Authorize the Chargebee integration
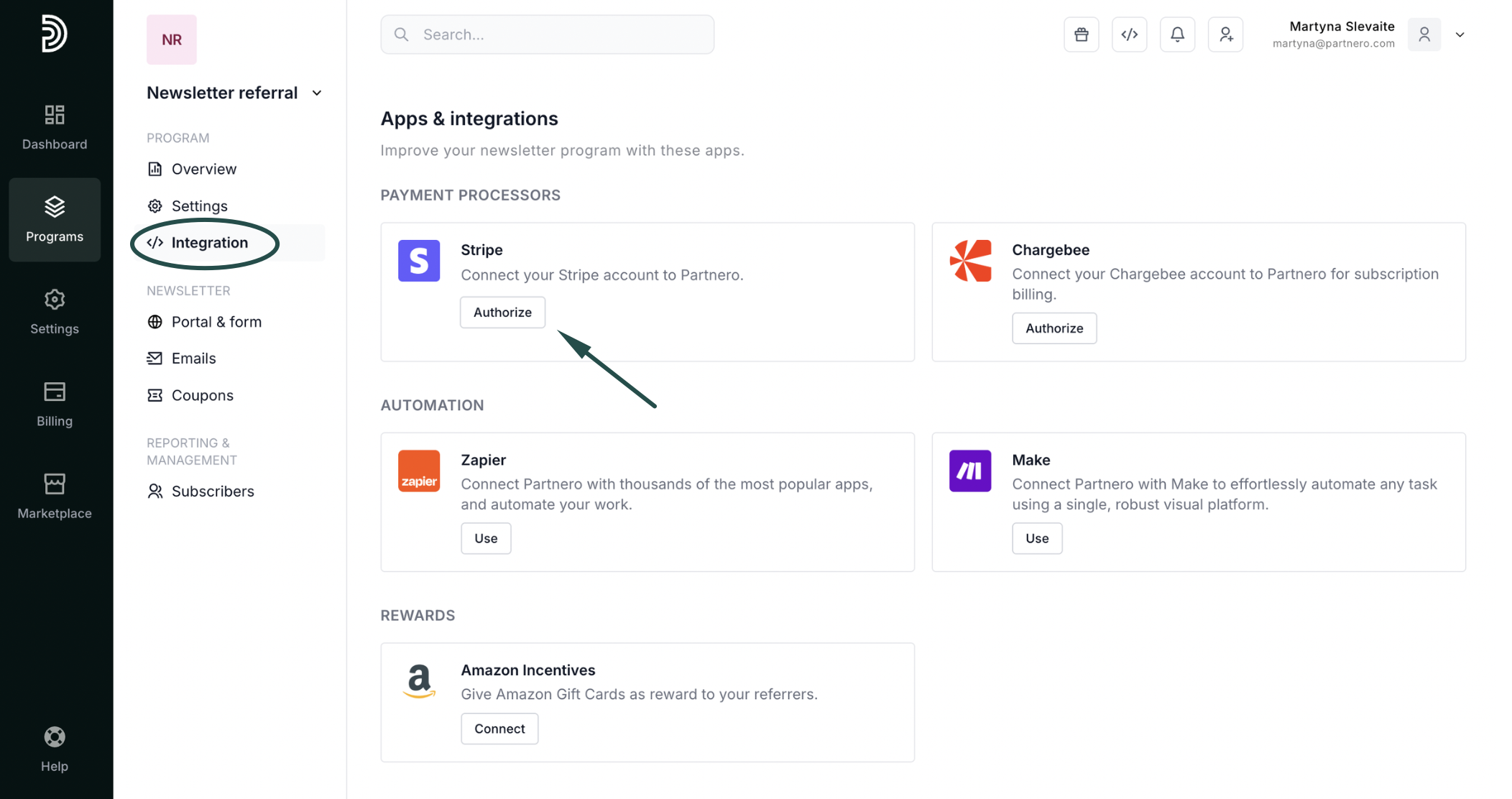The height and width of the screenshot is (799, 1512). pos(1054,328)
